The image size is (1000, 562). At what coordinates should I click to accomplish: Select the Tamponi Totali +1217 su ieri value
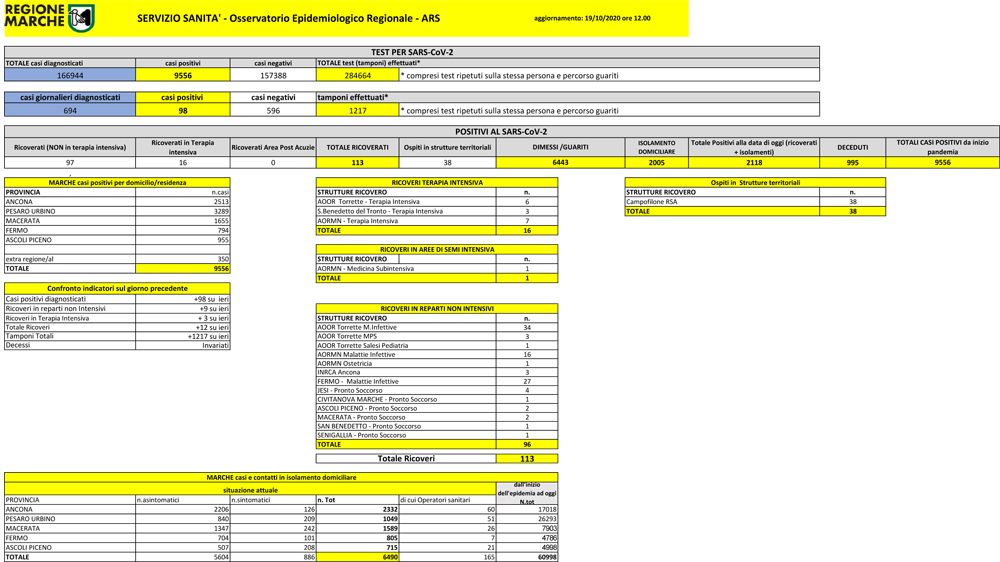(x=208, y=336)
